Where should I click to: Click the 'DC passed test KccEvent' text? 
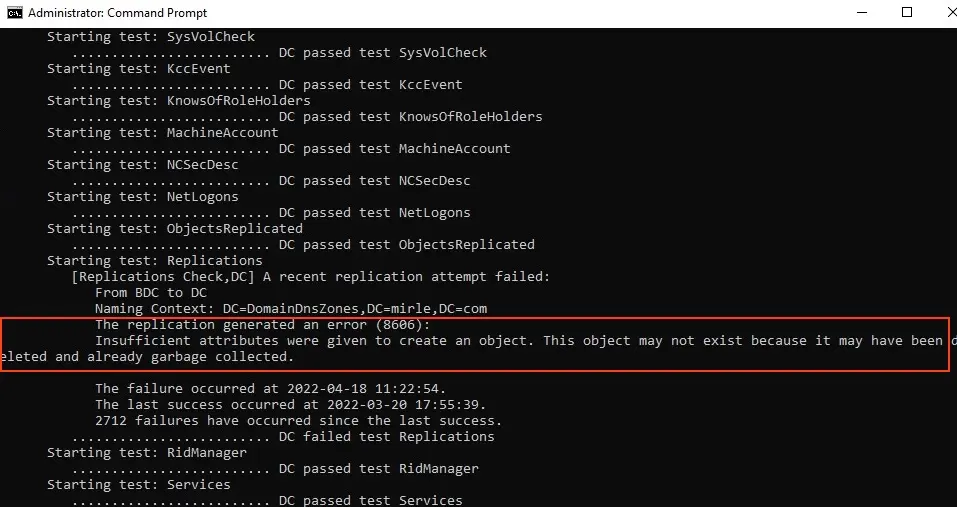point(370,85)
